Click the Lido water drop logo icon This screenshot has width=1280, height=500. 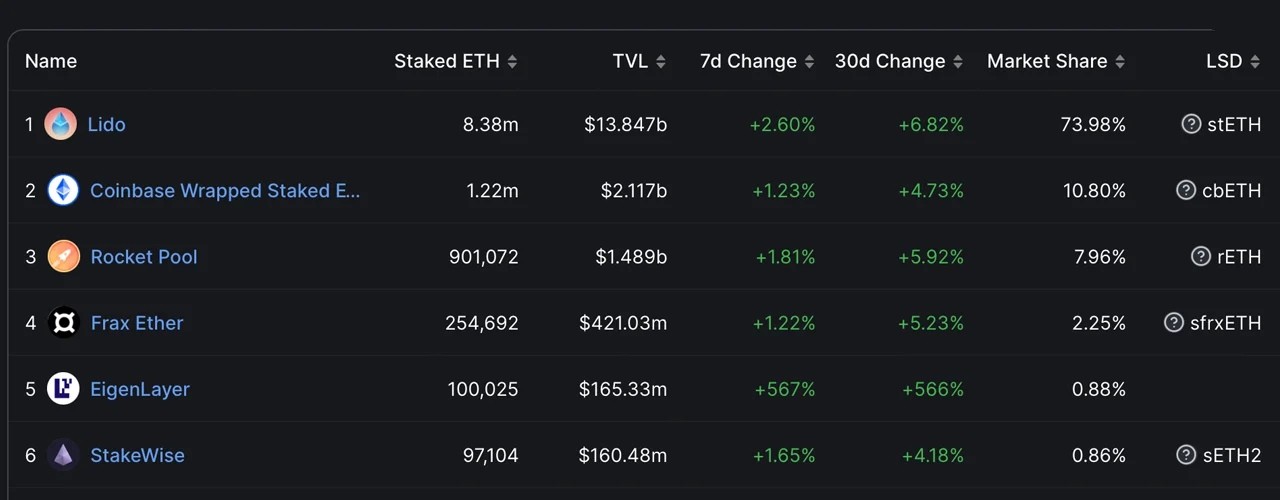pyautogui.click(x=61, y=124)
